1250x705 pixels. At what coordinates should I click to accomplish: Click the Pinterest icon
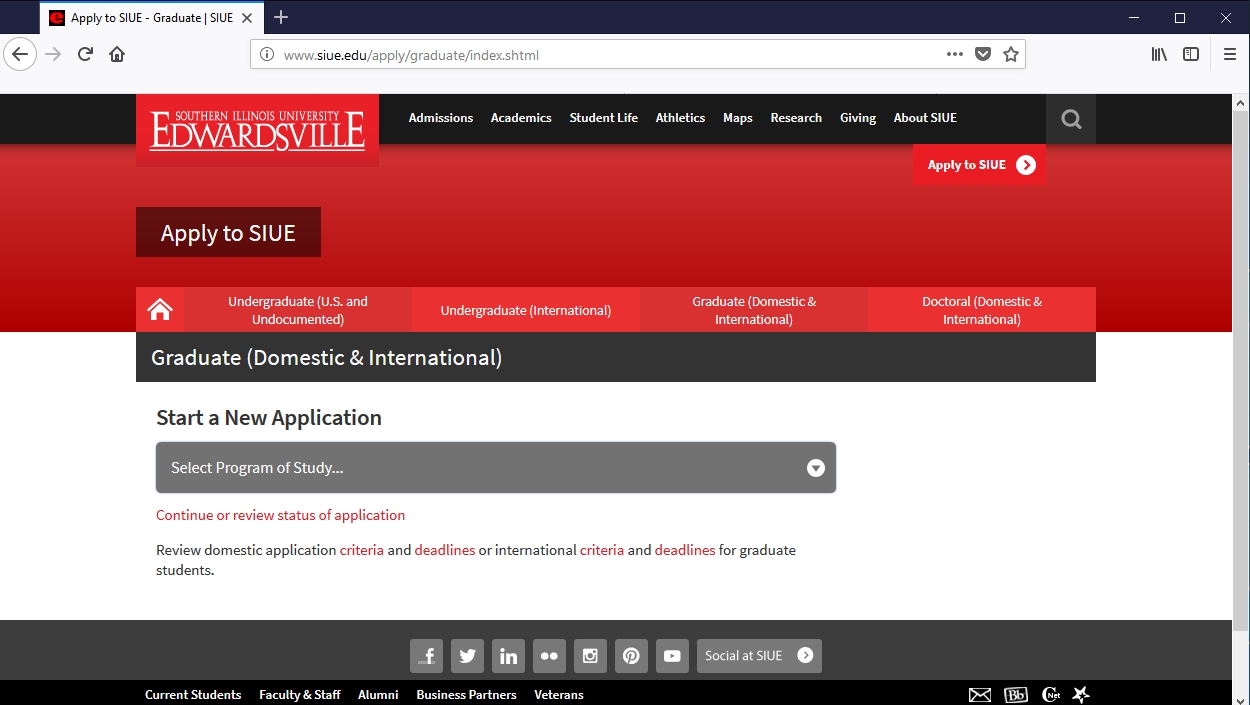631,656
